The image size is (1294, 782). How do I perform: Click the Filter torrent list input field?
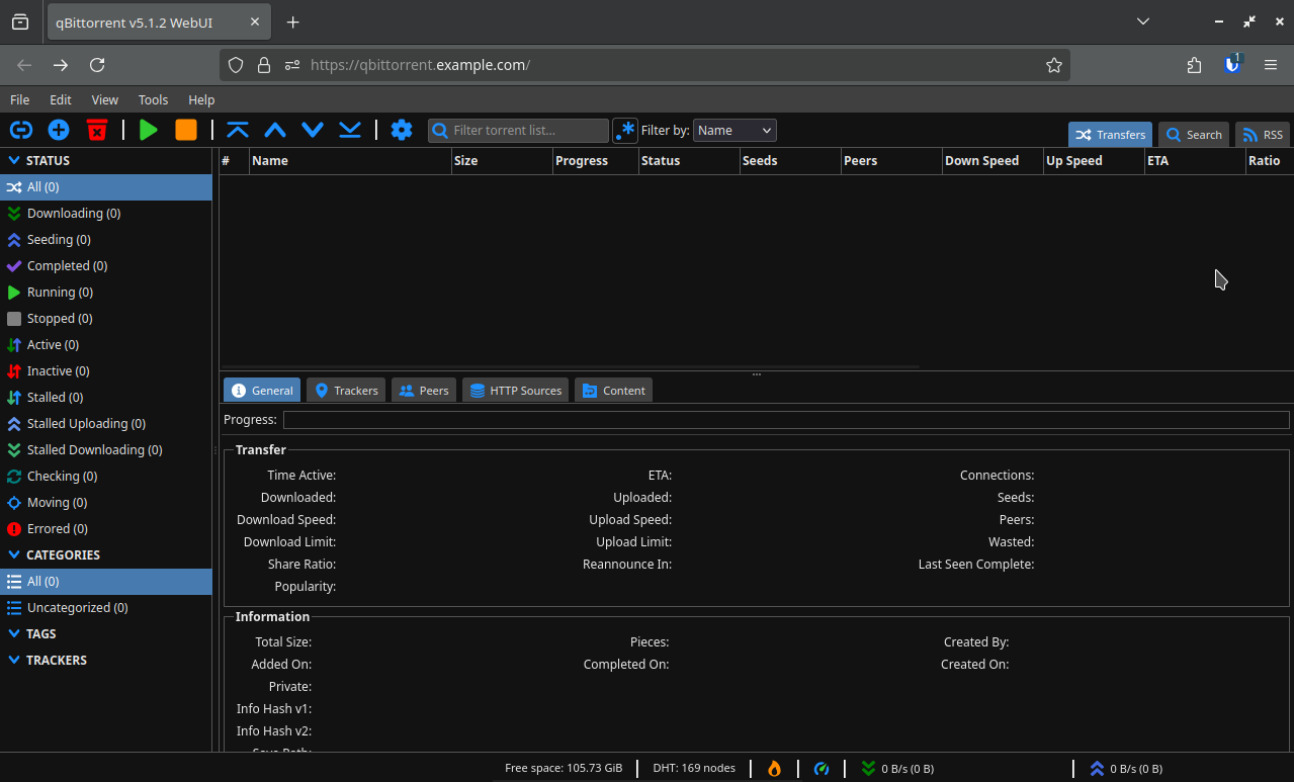pyautogui.click(x=528, y=131)
